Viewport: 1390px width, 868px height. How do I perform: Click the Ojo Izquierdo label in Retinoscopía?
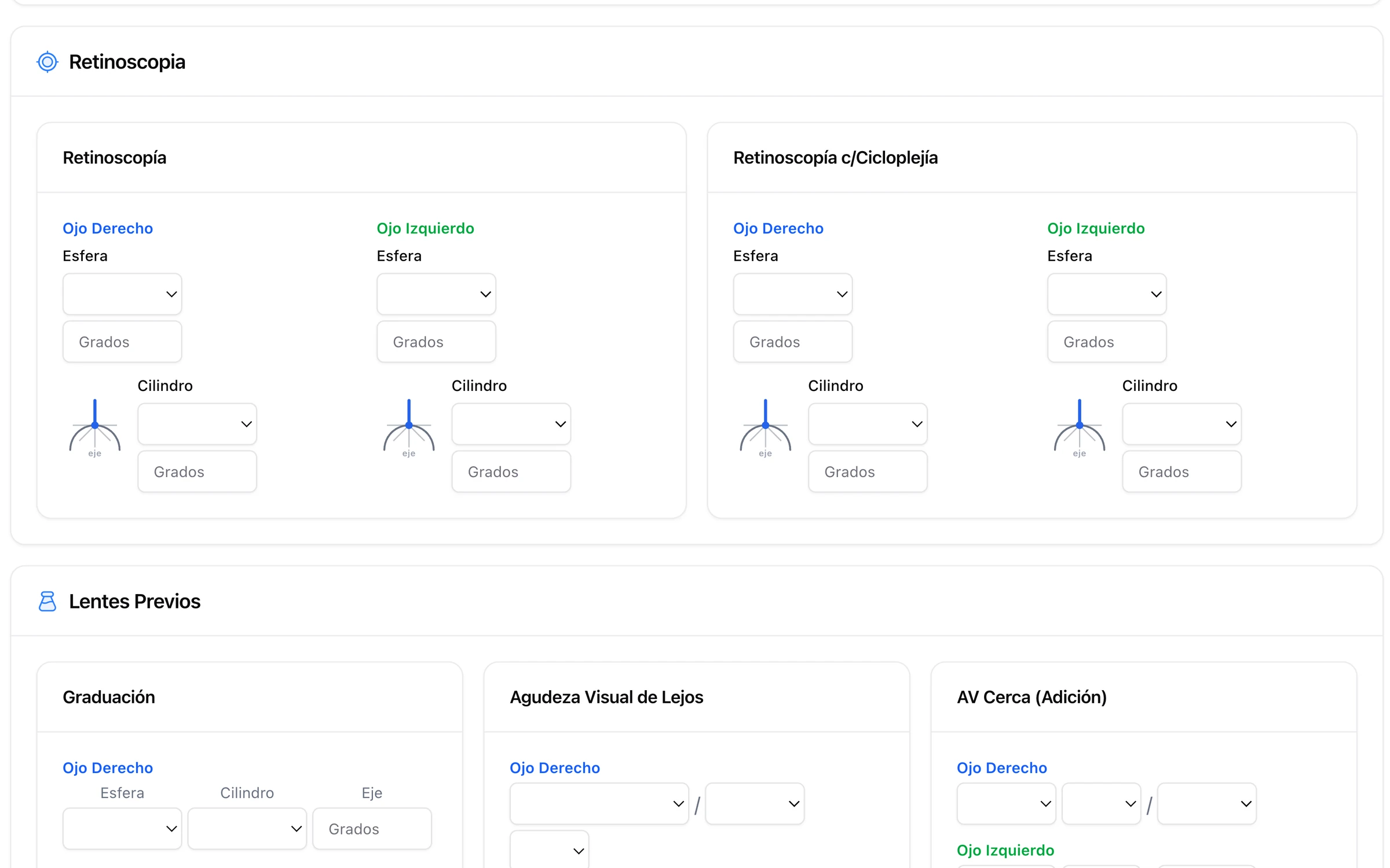425,228
